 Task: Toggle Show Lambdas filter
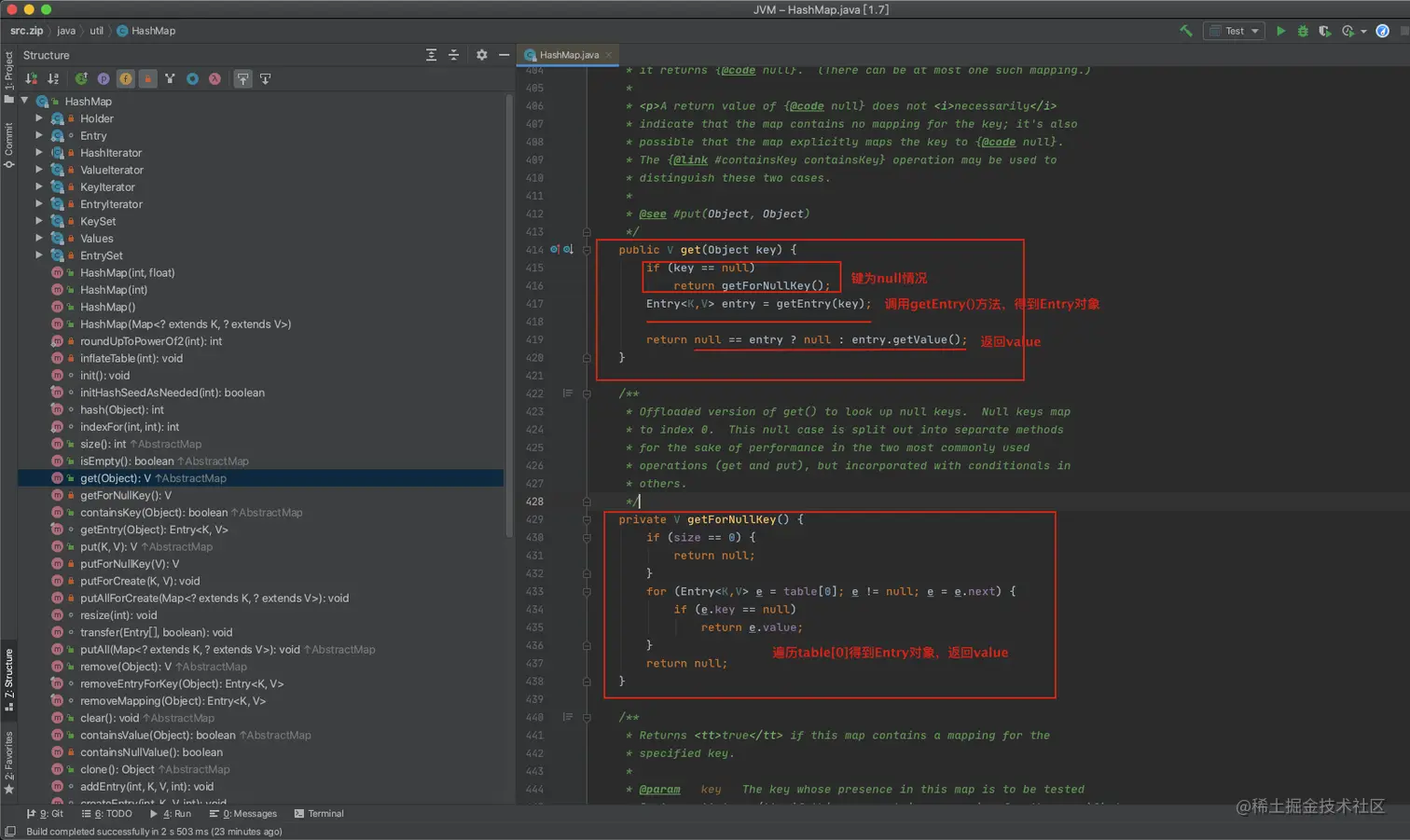click(x=214, y=79)
